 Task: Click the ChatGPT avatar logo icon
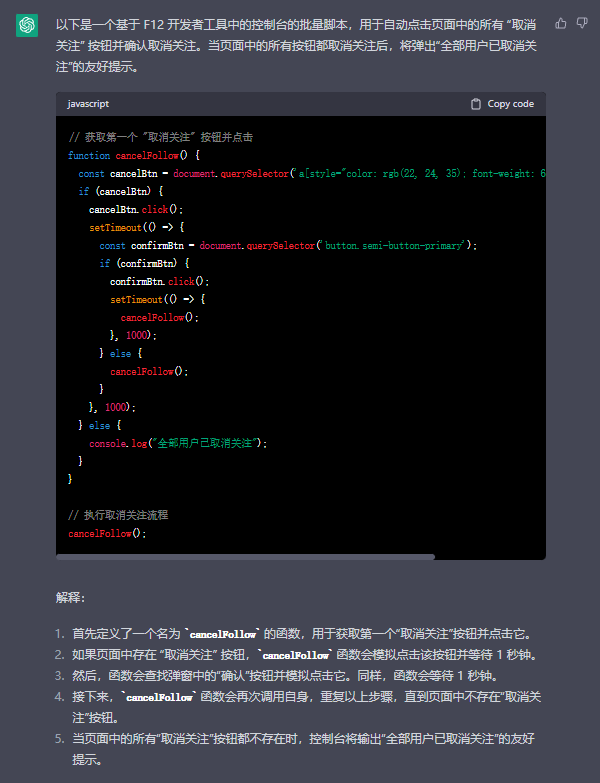pos(27,25)
